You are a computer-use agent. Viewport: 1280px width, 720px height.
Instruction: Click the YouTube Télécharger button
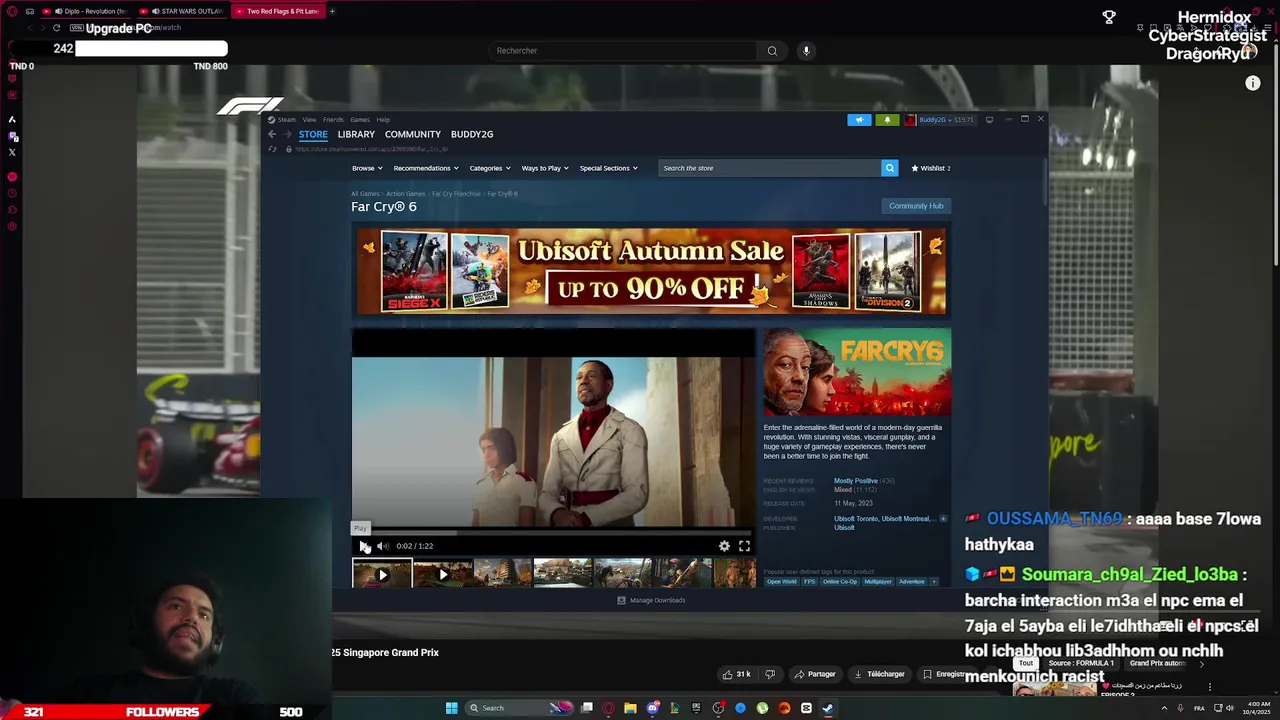[x=879, y=675]
